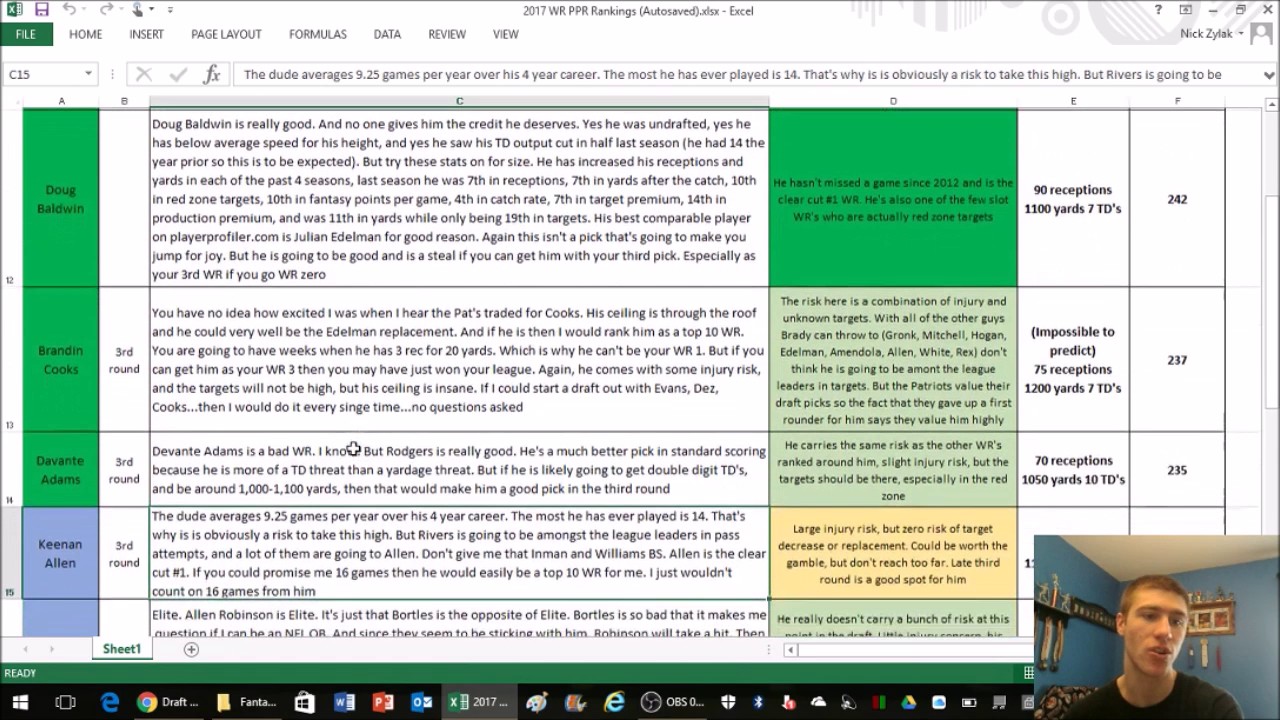Image resolution: width=1280 pixels, height=720 pixels.
Task: Open the Customize Quick Access Toolbar arrow
Action: 170,10
